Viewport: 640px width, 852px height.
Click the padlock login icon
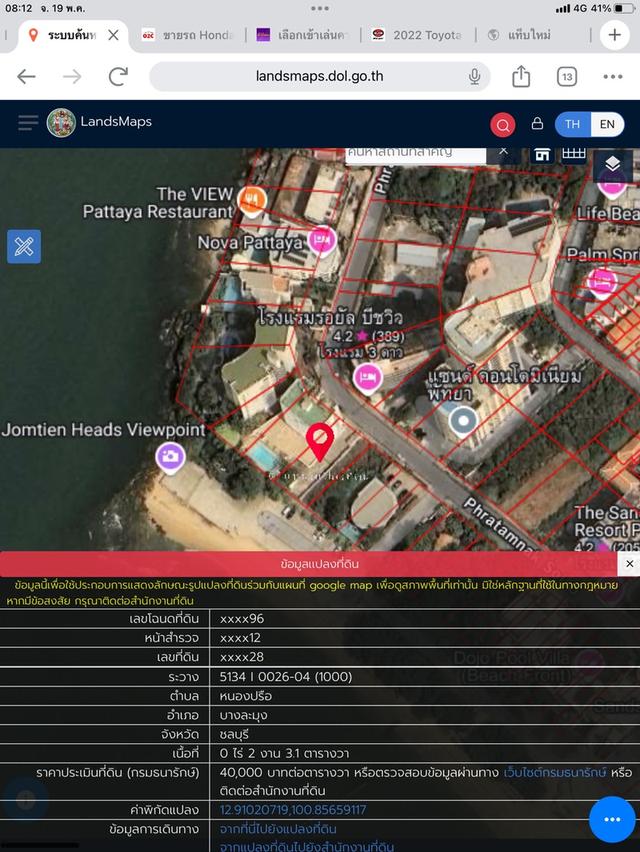[537, 124]
